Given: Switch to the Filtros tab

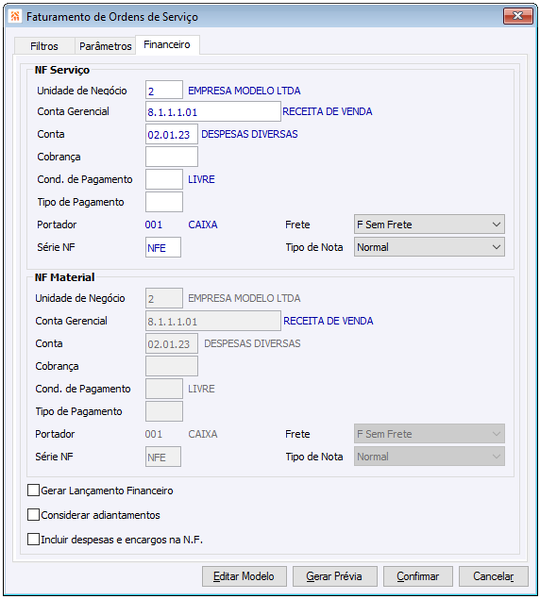Looking at the screenshot, I should (44, 46).
